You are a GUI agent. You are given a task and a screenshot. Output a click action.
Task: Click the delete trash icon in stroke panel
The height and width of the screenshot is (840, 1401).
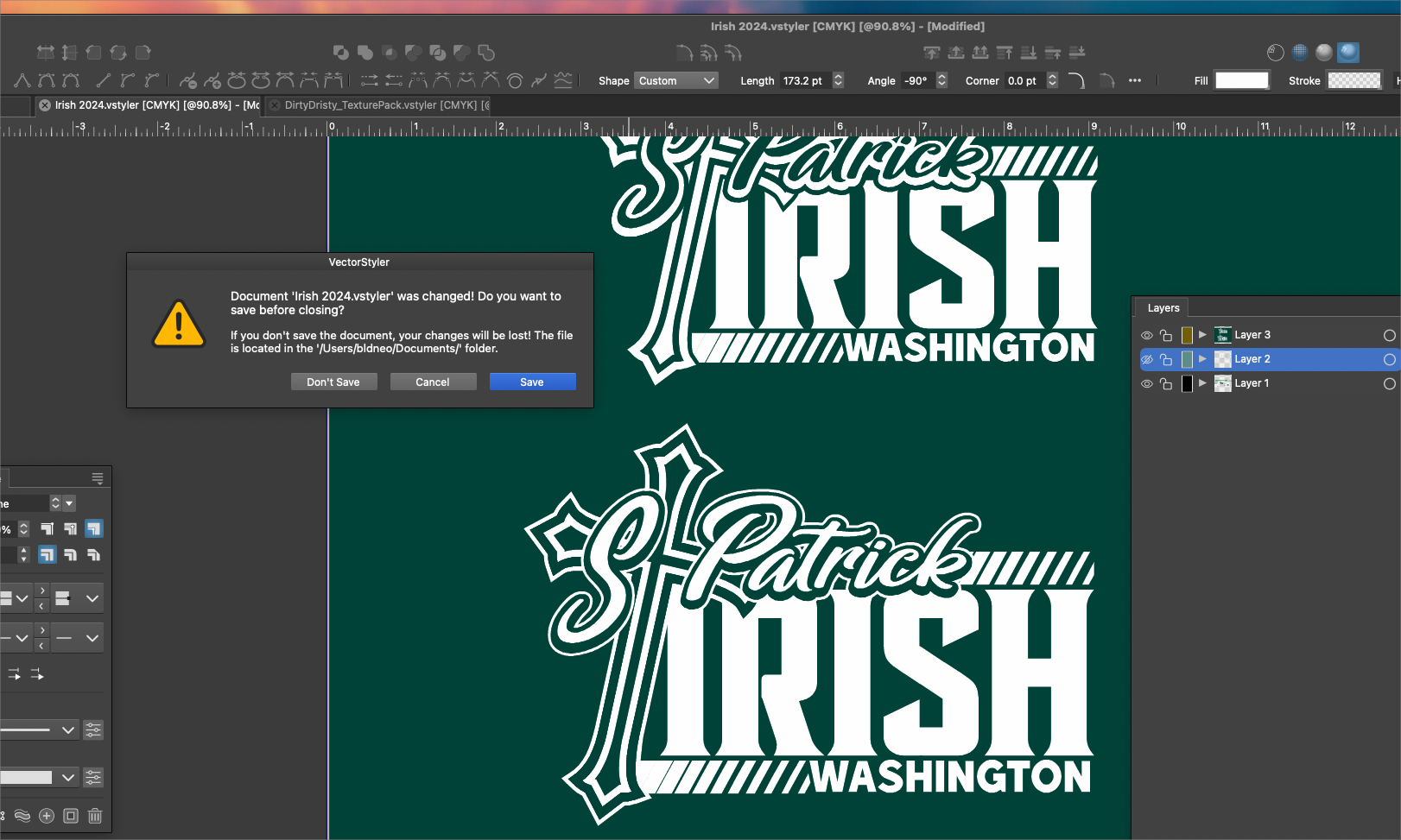[95, 816]
